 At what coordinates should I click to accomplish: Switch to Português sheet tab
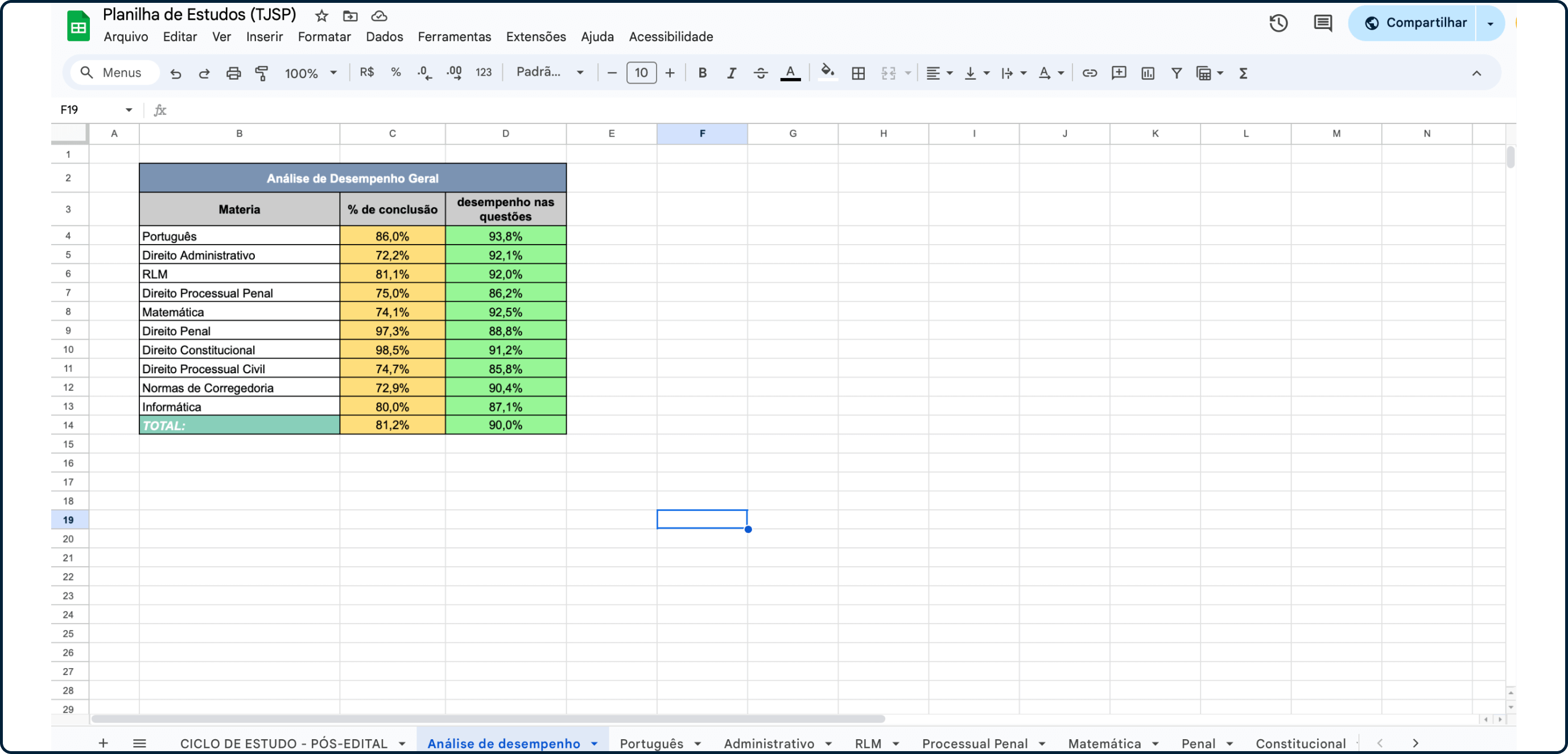660,743
